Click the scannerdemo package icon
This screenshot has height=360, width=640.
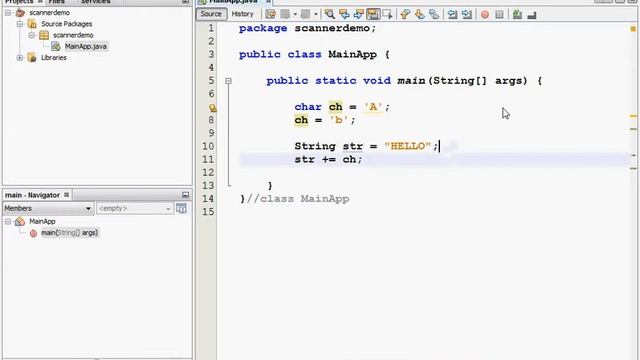(44, 35)
